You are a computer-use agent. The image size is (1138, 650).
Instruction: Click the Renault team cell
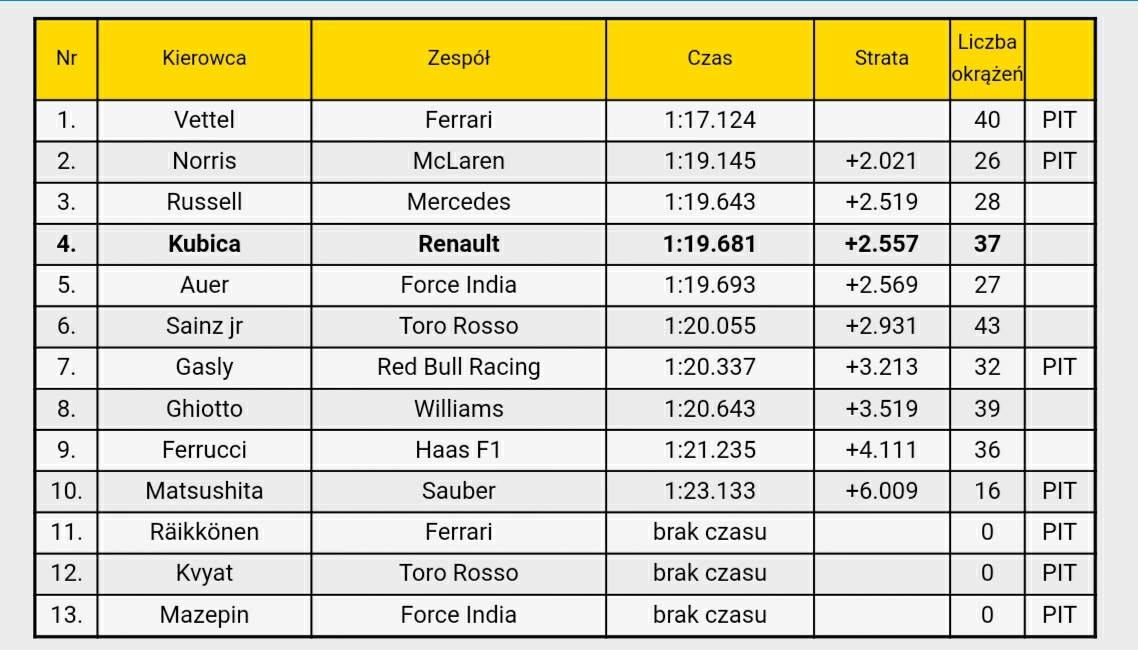[x=459, y=244]
